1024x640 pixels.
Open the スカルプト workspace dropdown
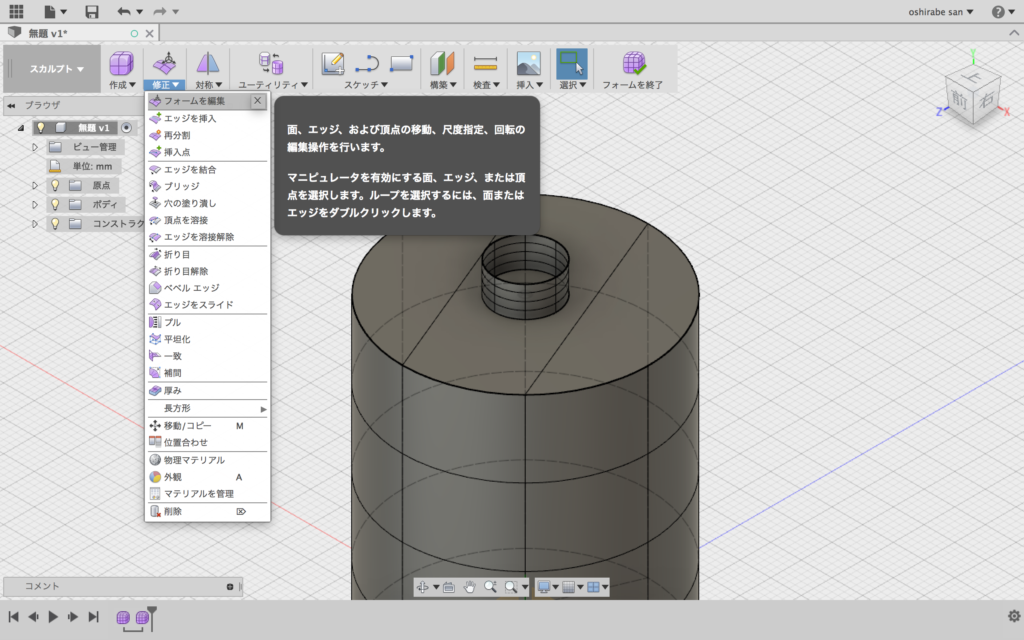point(56,69)
